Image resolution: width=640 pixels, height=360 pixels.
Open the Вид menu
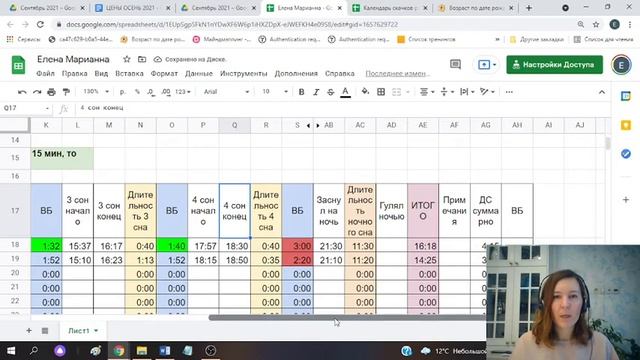click(101, 73)
